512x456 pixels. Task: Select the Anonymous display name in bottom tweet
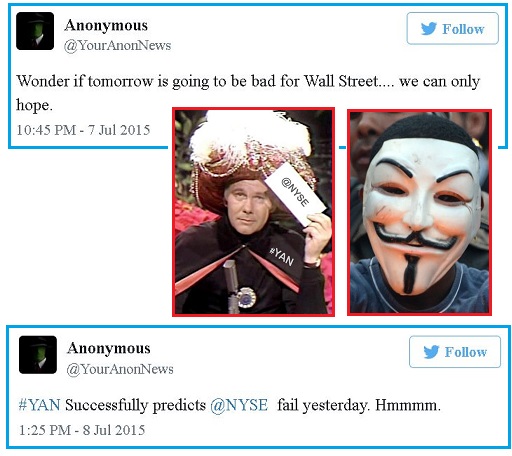pyautogui.click(x=109, y=349)
